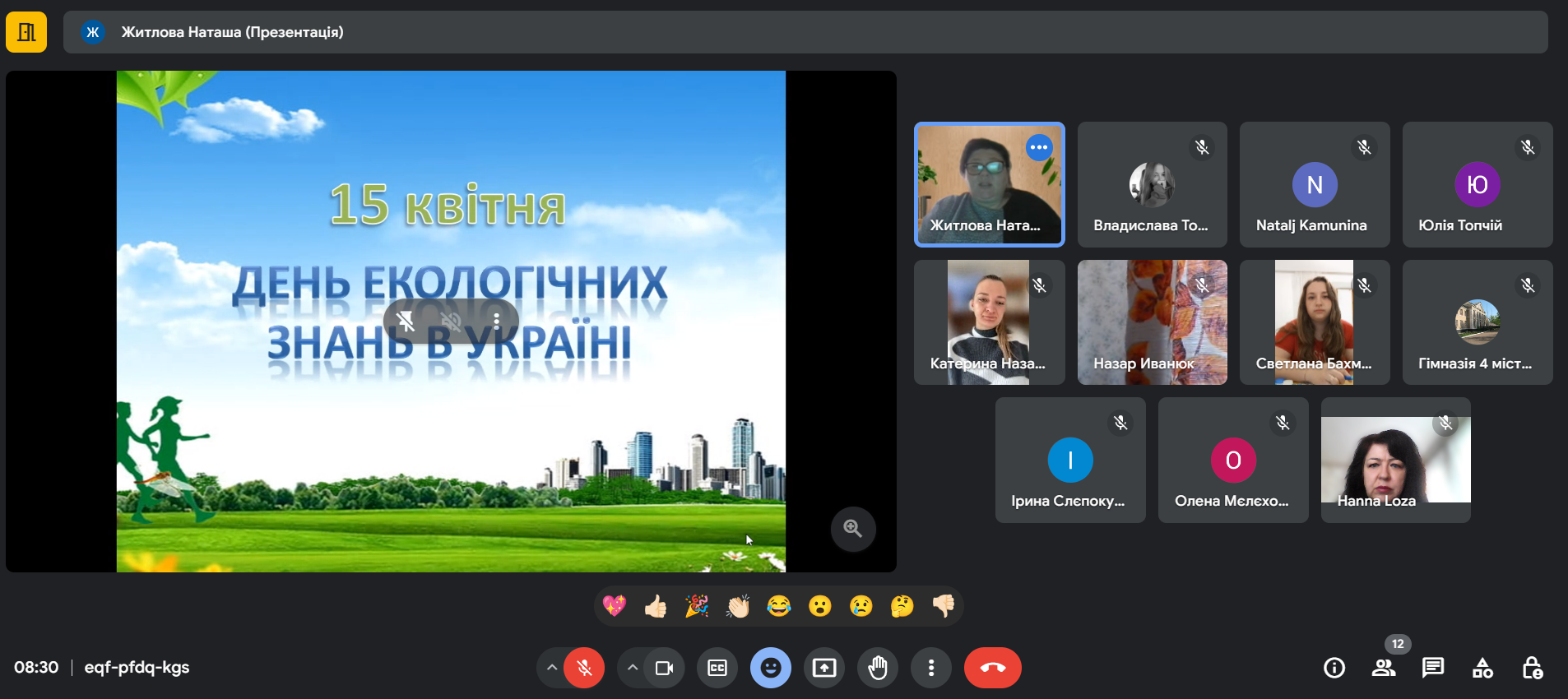Open presentation overlay three-dot menu

tap(496, 321)
